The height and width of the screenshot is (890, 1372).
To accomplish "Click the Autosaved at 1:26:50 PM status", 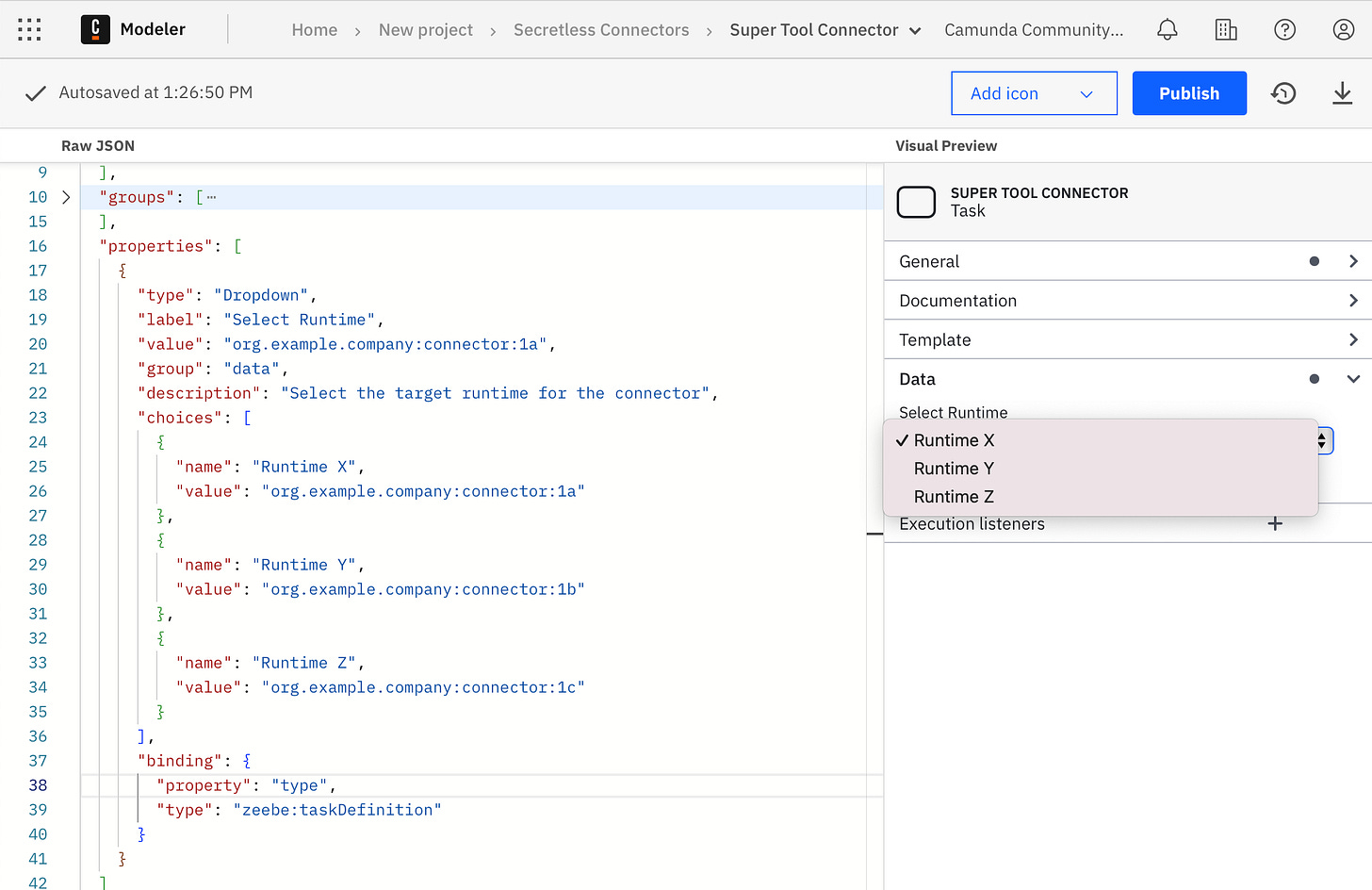I will 155,92.
